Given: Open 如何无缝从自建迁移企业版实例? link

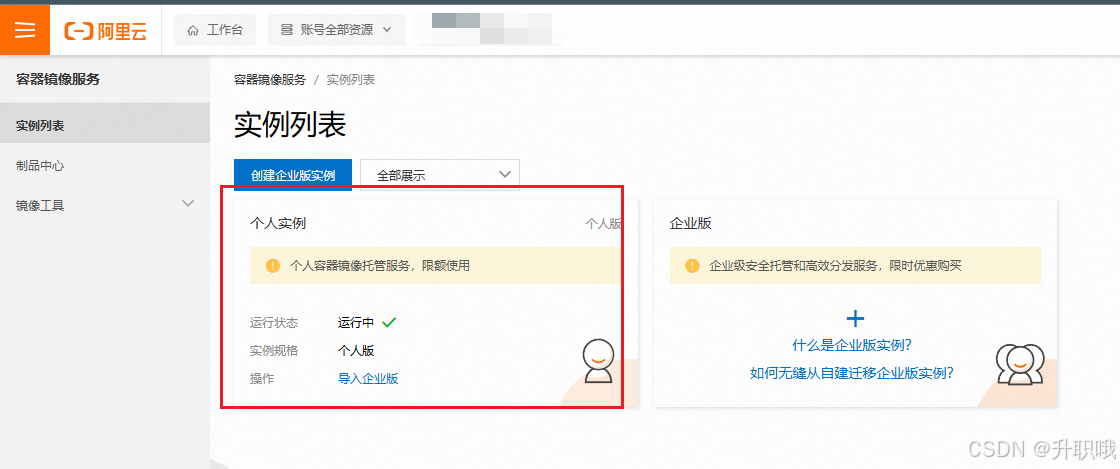Looking at the screenshot, I should tap(852, 373).
